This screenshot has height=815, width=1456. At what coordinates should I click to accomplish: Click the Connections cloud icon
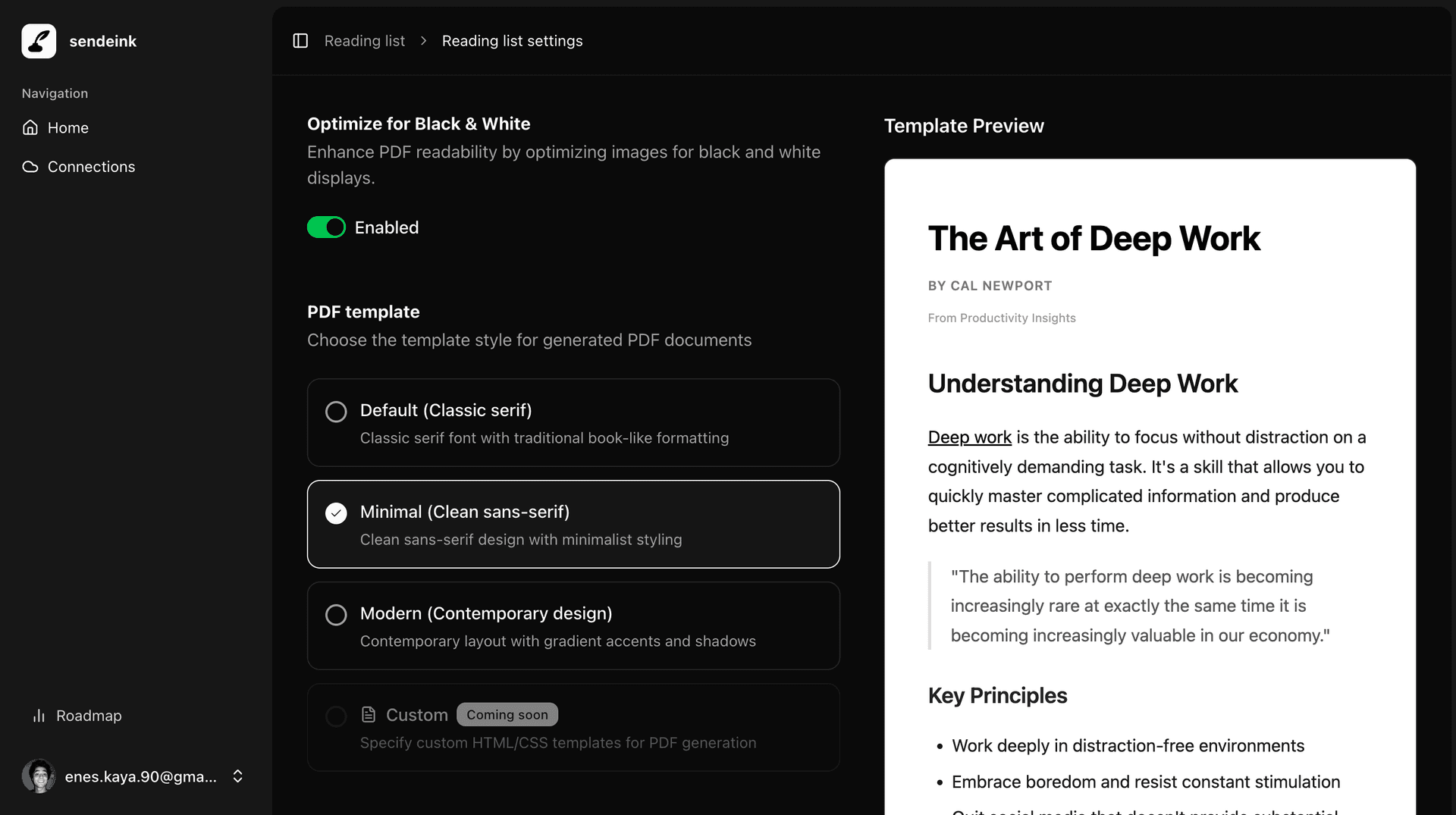30,167
